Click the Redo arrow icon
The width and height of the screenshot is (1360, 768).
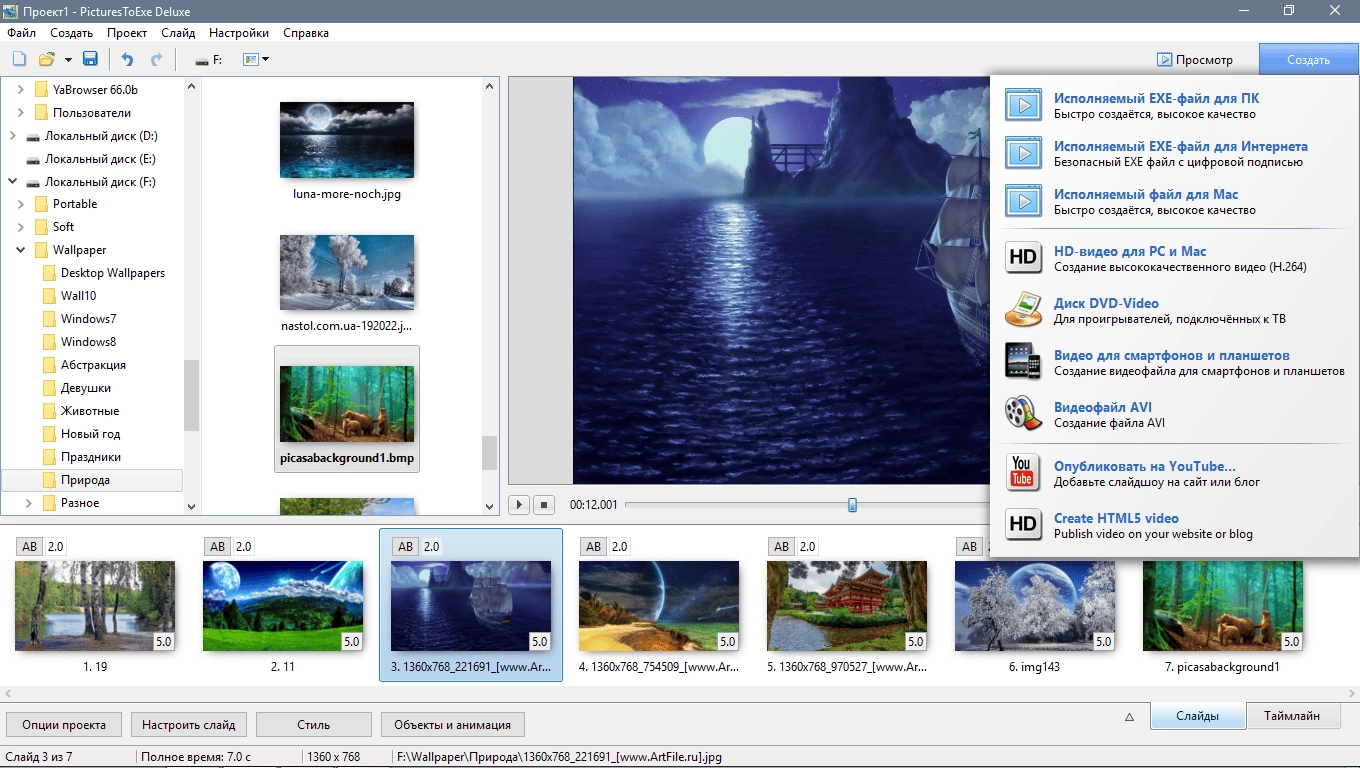coord(156,59)
